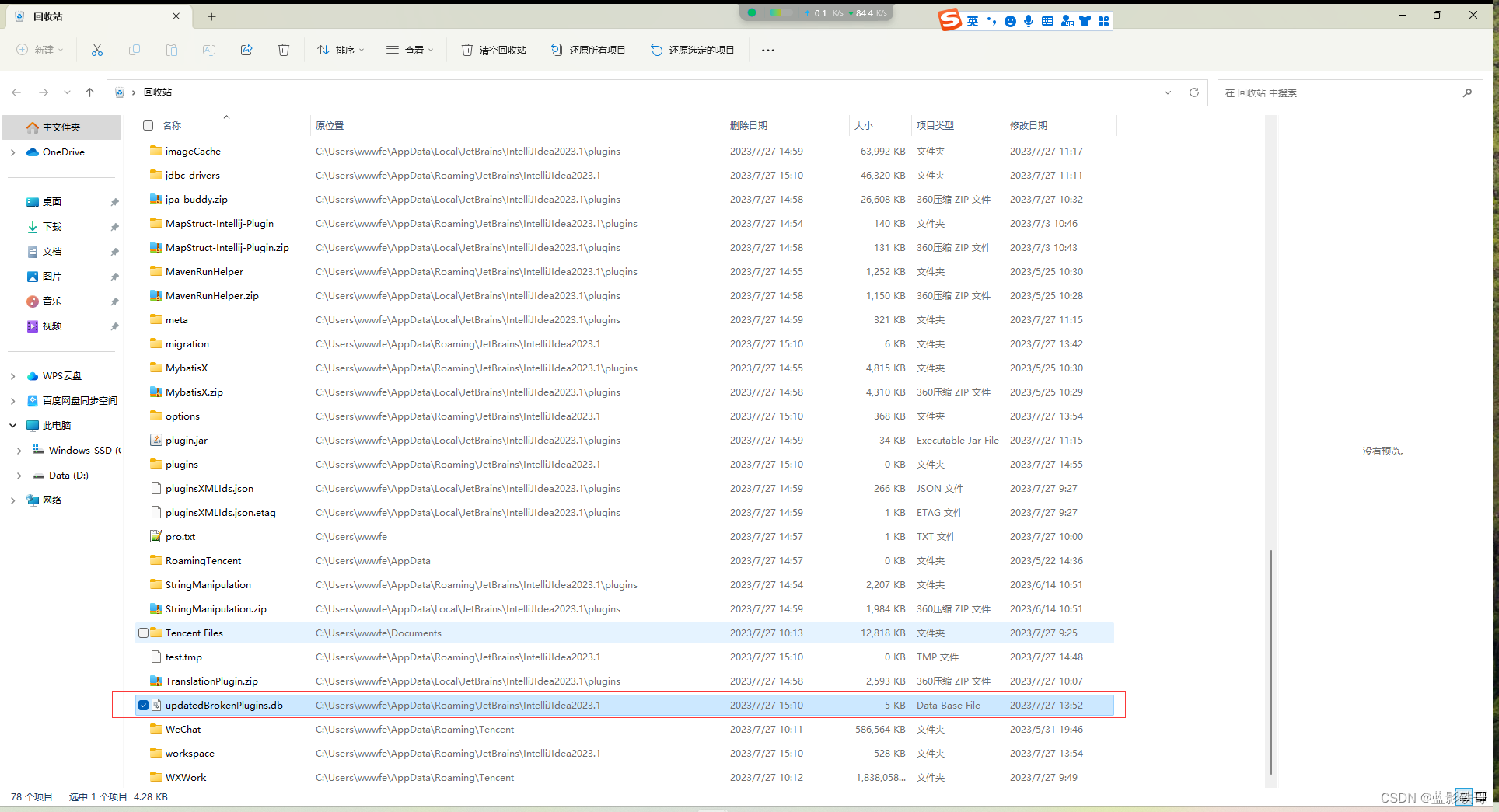Screen dimensions: 1499x812
Task: Select the WXWork folder row
Action: click(624, 777)
